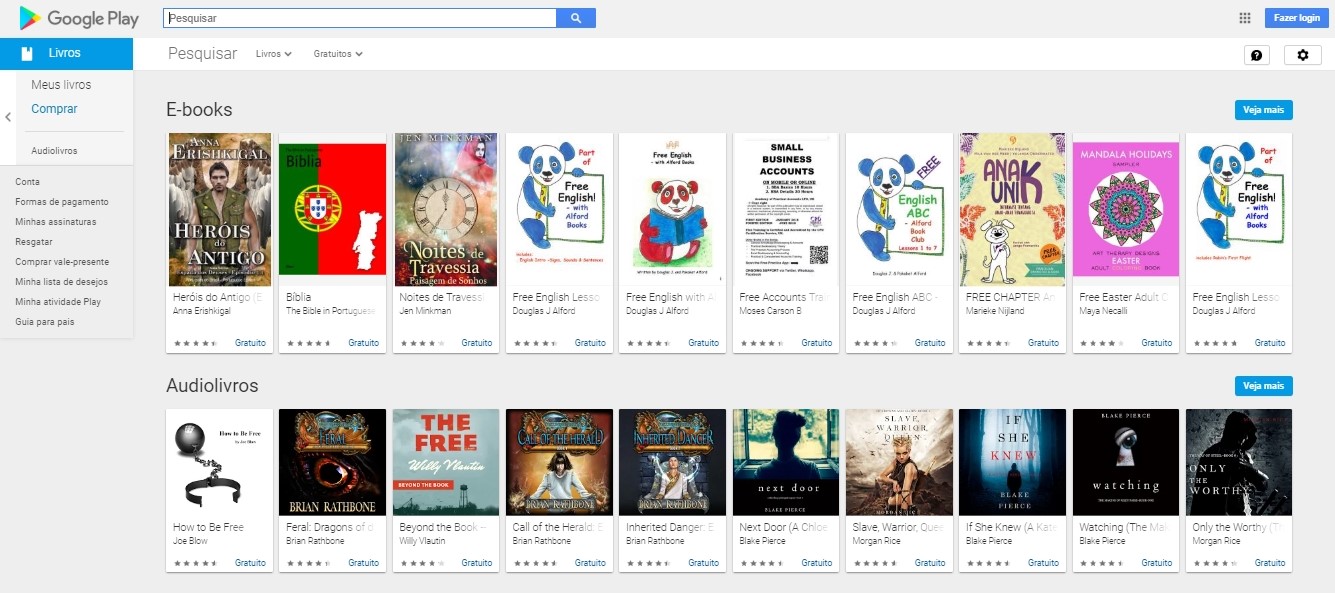The width and height of the screenshot is (1335, 593).
Task: Click Veja mais next to Audiolivros
Action: (x=1263, y=386)
